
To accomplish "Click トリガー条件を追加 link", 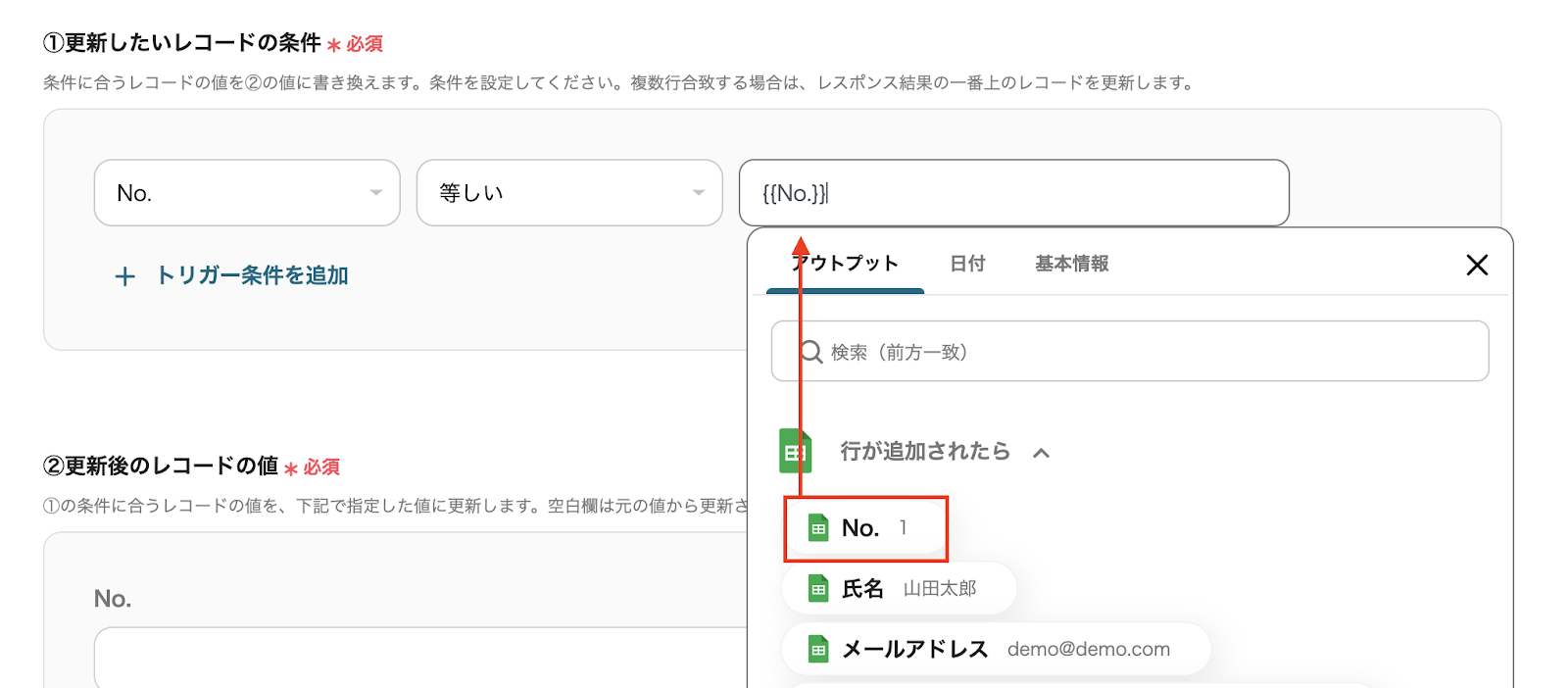I will tap(252, 275).
